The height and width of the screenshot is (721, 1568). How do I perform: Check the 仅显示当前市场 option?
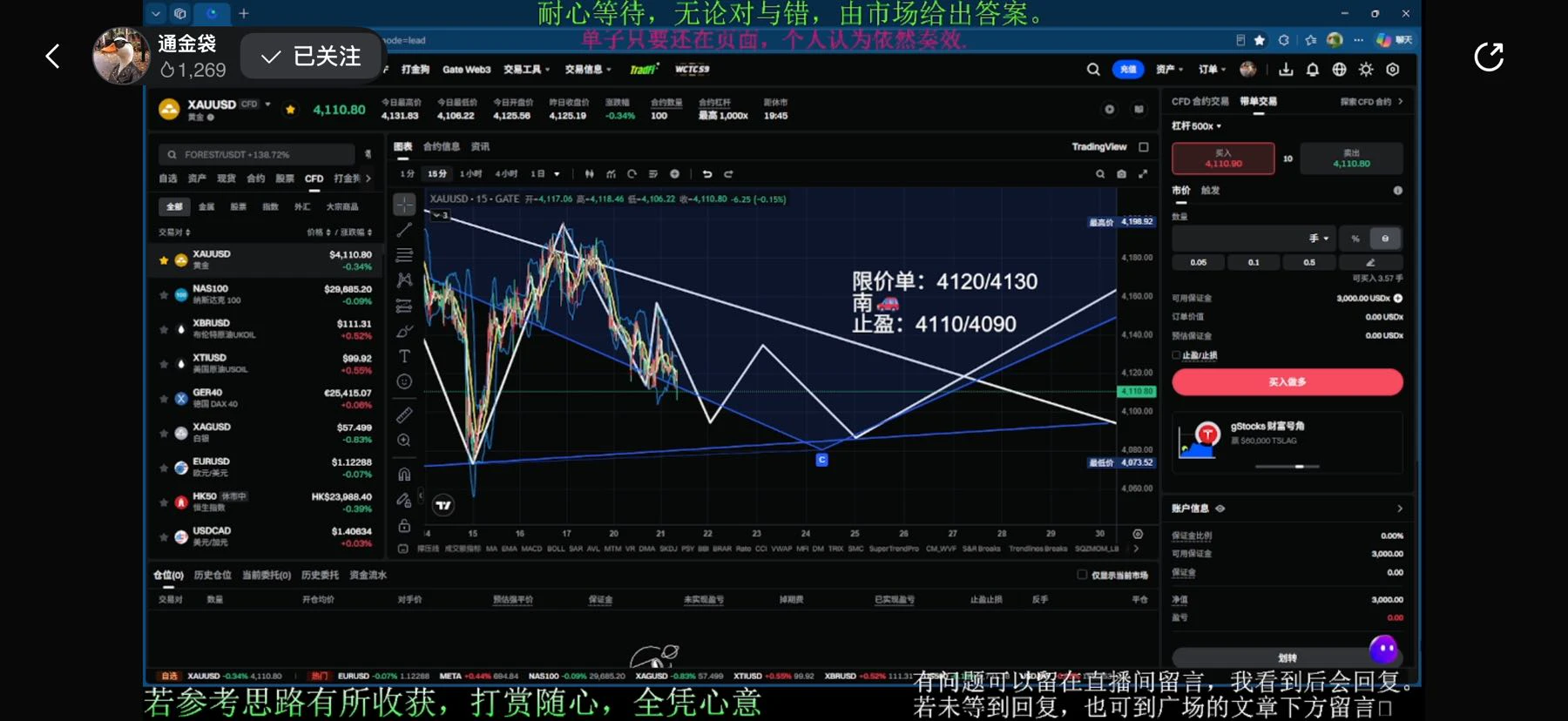1082,575
